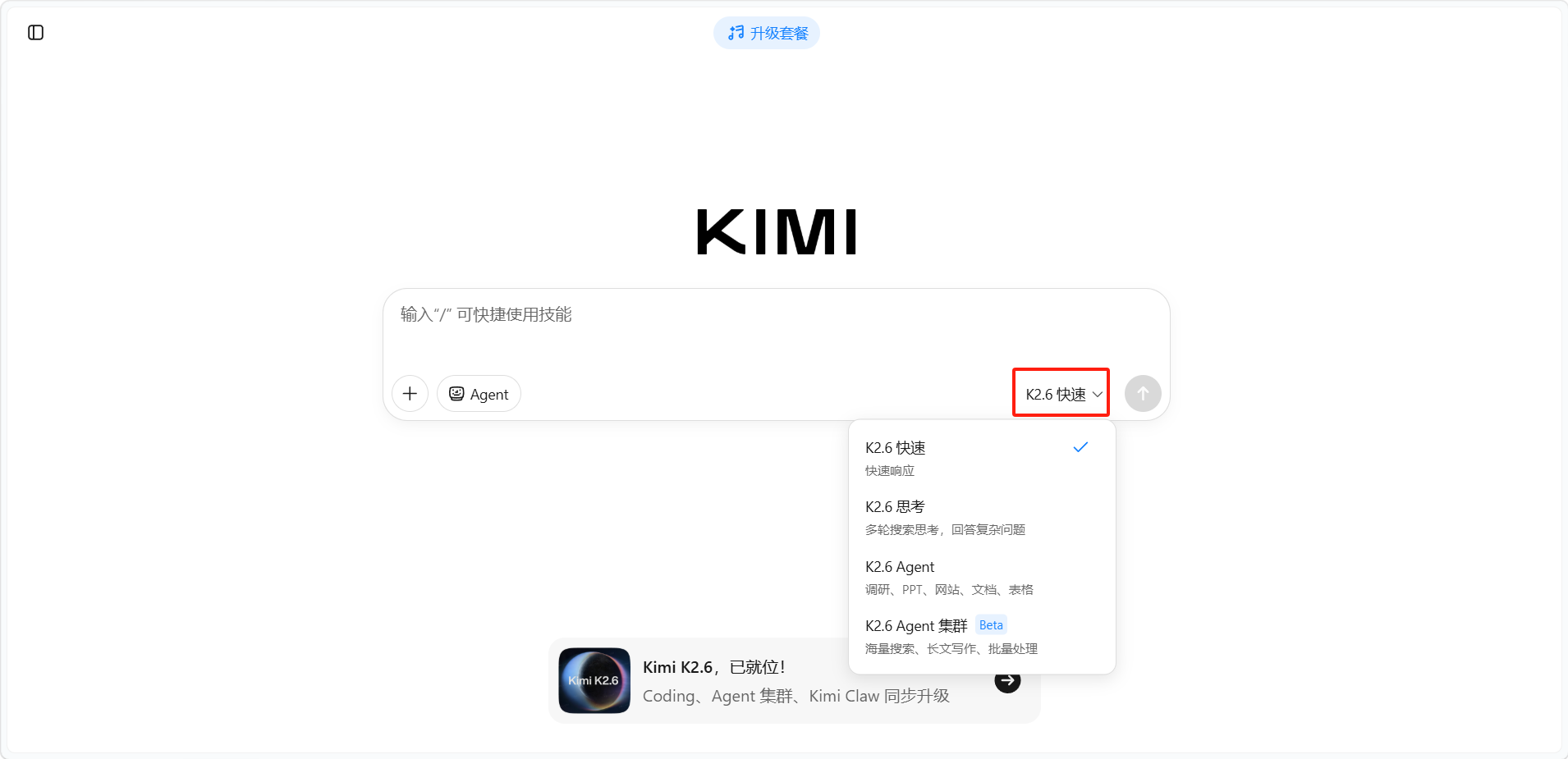Choose K2.6 Agent from the list
1568x759 pixels.
tap(982, 577)
